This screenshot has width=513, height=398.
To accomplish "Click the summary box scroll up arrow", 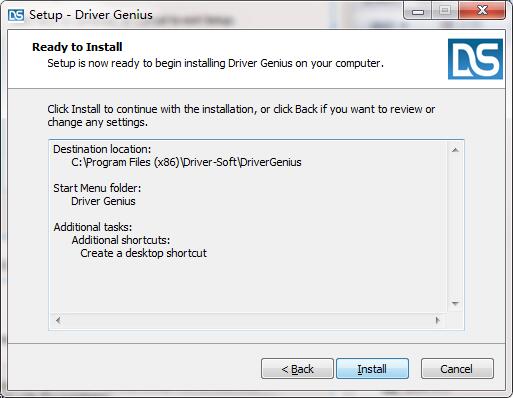I will (455, 150).
